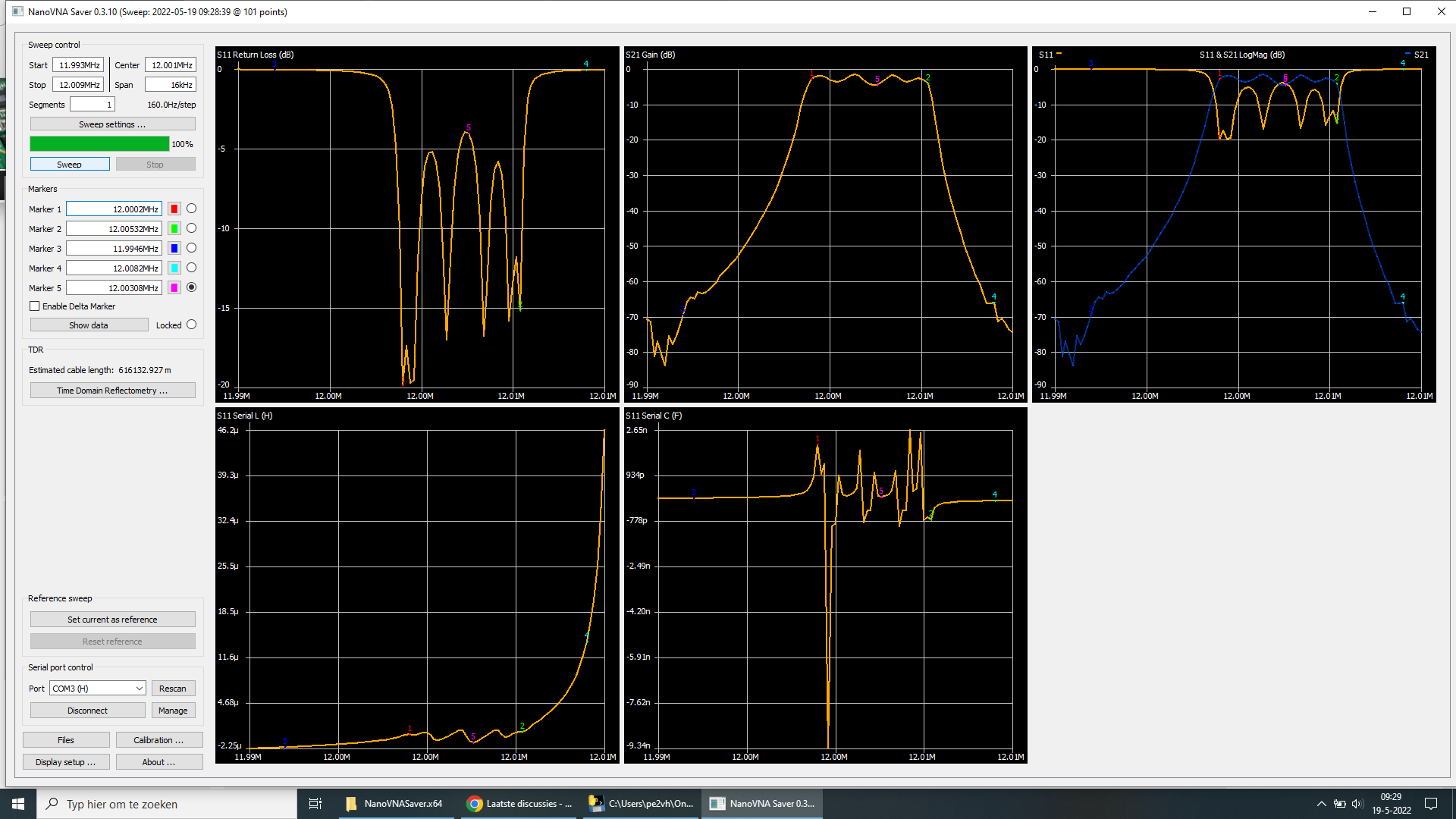
Task: Open NanoVNASaver.x64 folder in taskbar
Action: [394, 804]
